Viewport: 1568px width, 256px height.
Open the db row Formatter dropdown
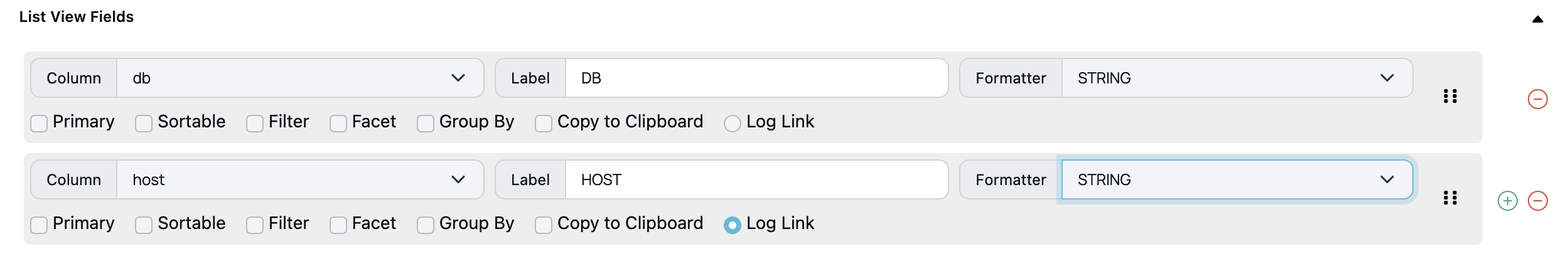[1237, 78]
